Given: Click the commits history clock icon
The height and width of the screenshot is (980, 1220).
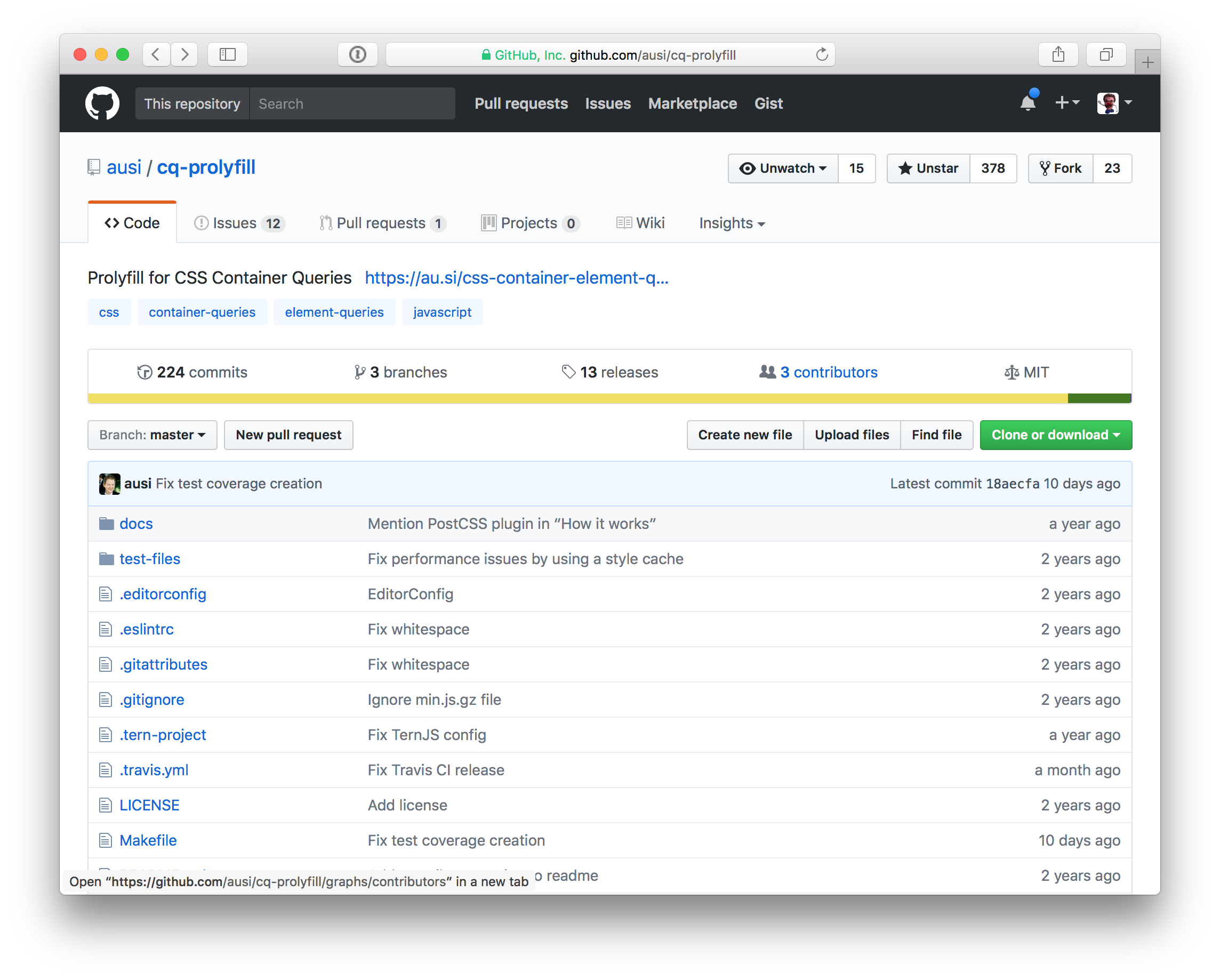Looking at the screenshot, I should pos(145,372).
